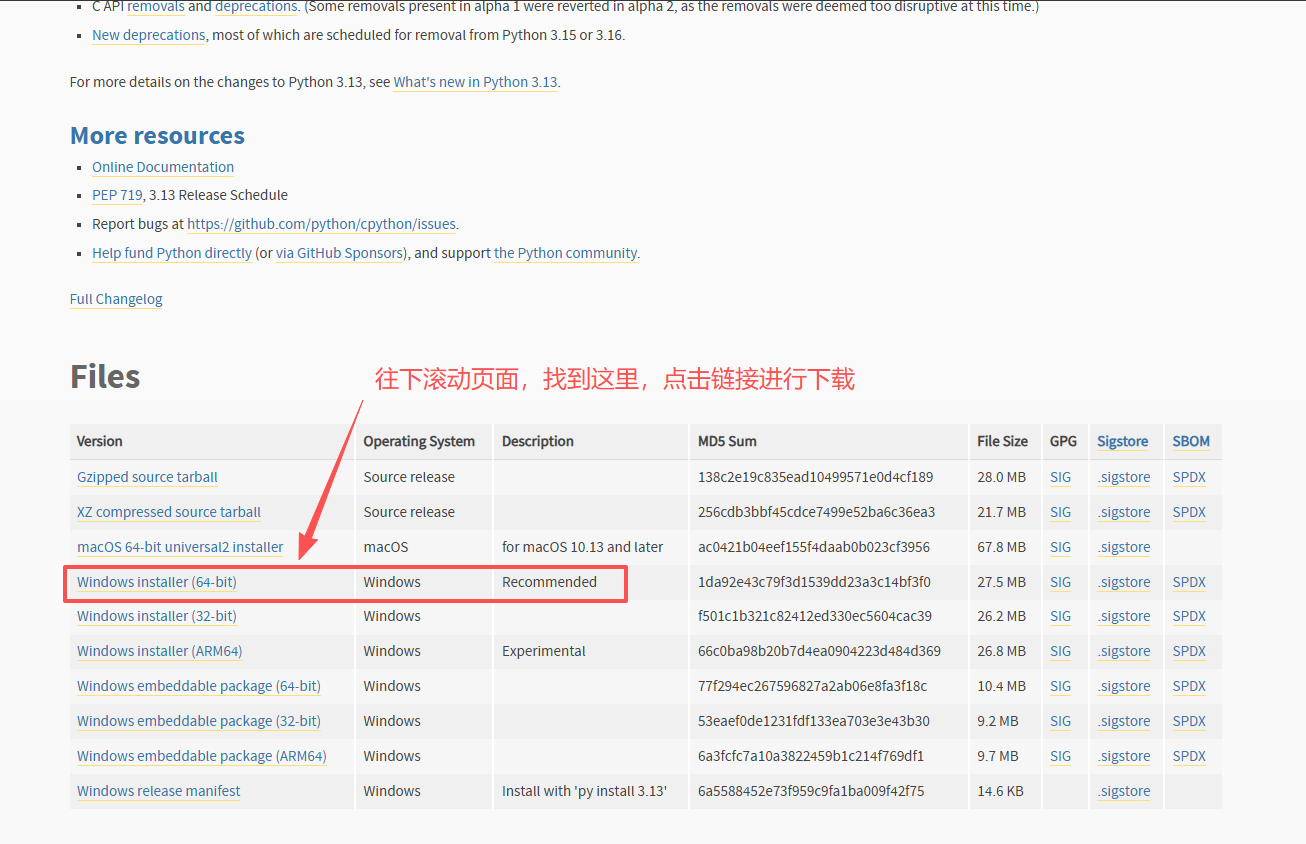Click Windows embeddable package (32-bit) link

[198, 721]
